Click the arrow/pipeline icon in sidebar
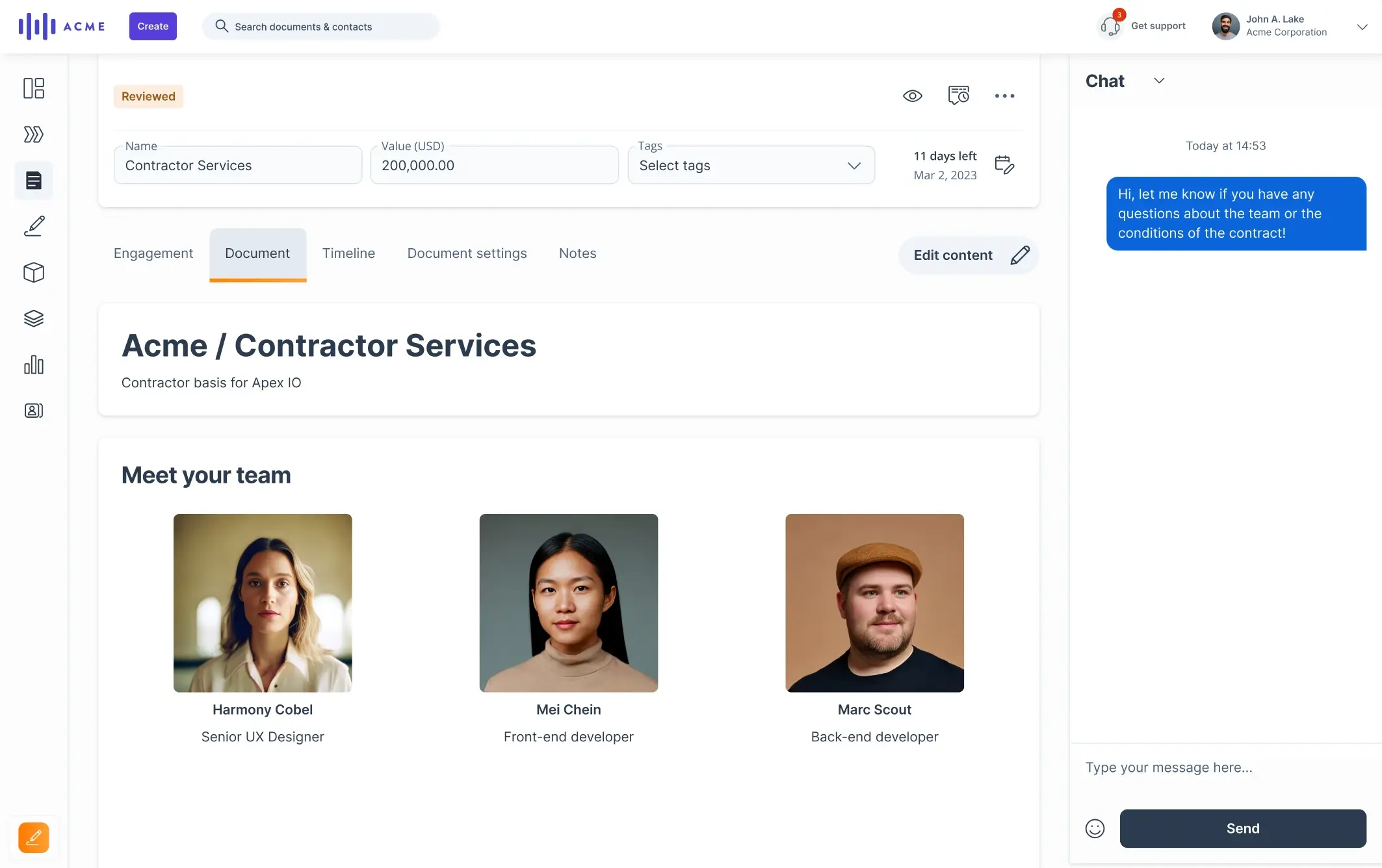 [x=33, y=134]
